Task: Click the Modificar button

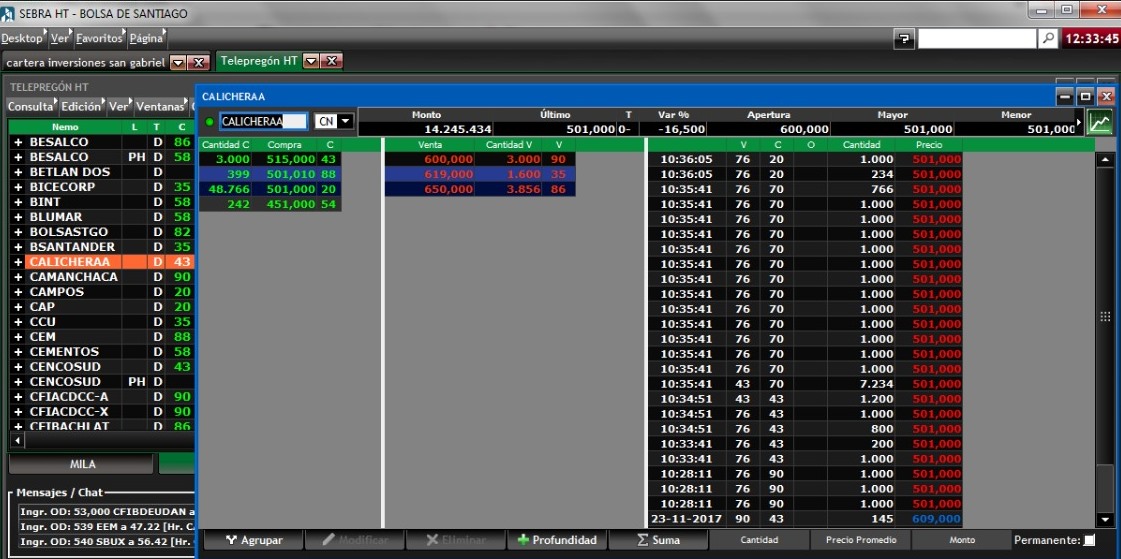Action: click(x=355, y=540)
